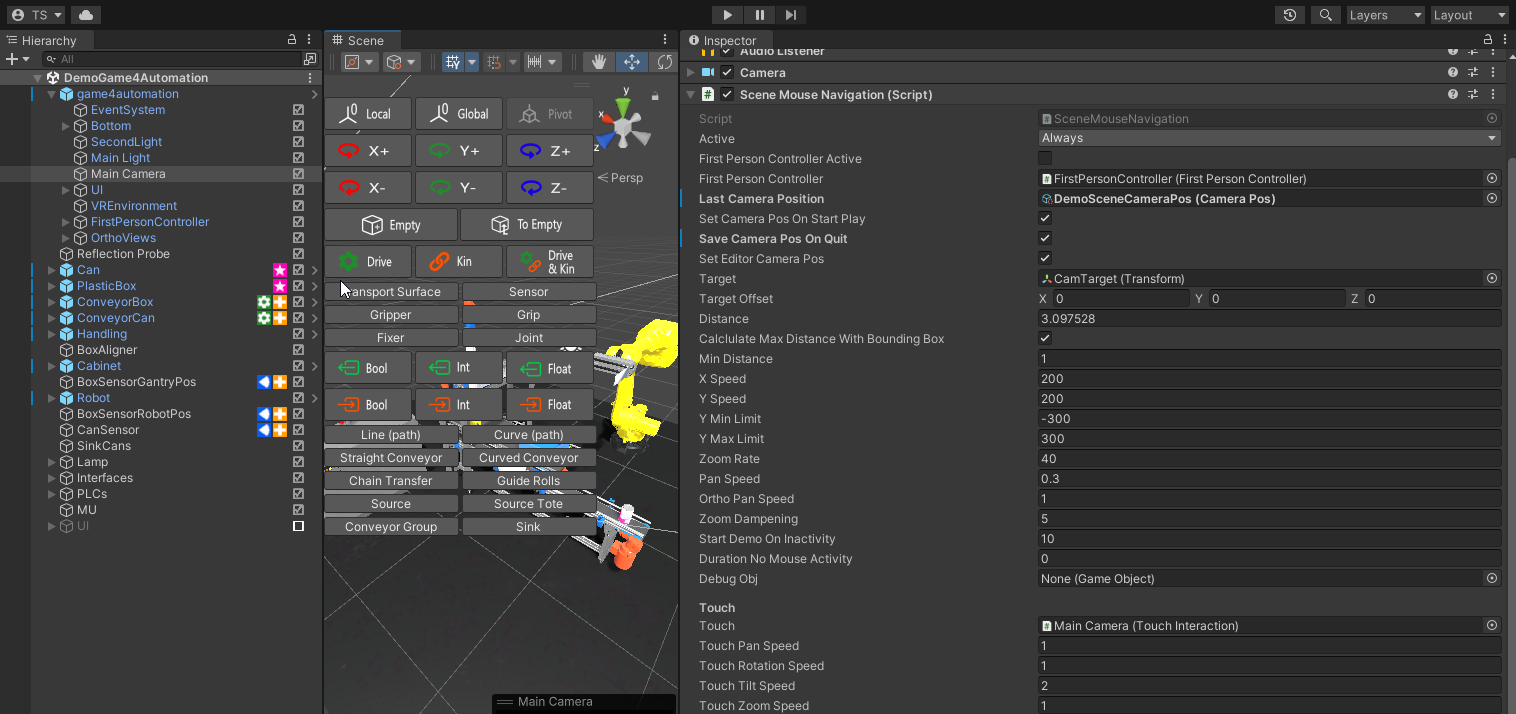Open the cloud services icon
This screenshot has width=1516, height=714.
pyautogui.click(x=86, y=15)
